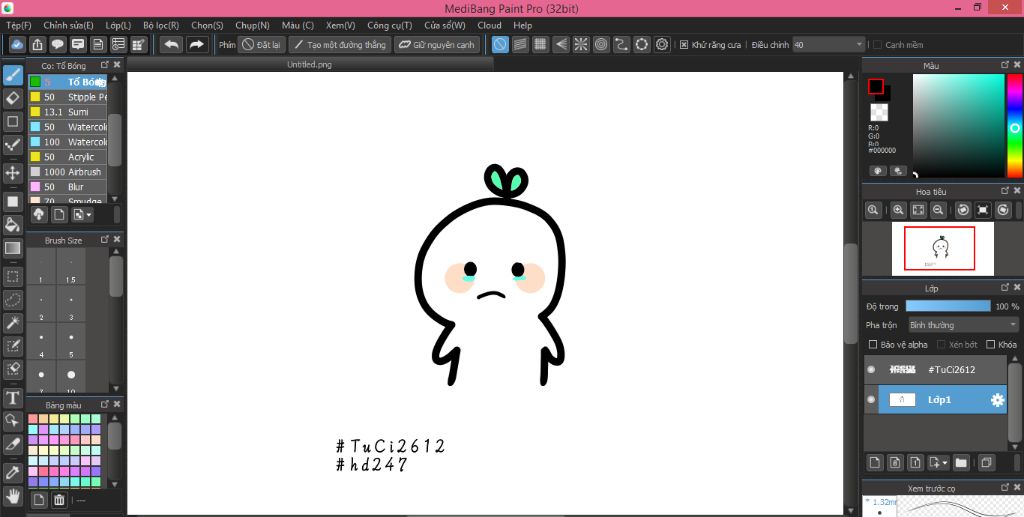This screenshot has height=517, width=1024.
Task: Hide the #TuCi2612 layer
Action: click(x=871, y=369)
